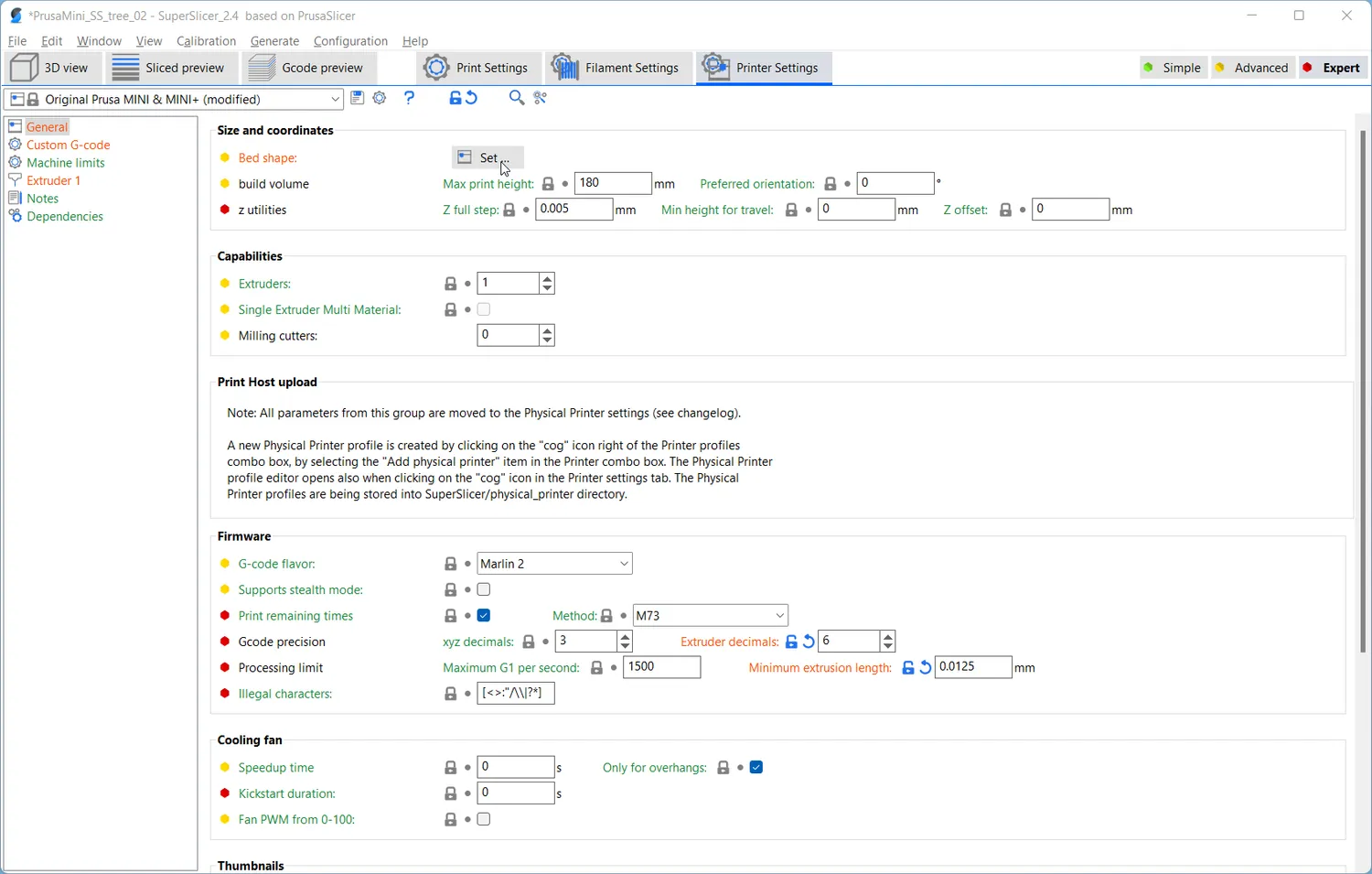Click the lock icon beside Min height for travel
Screen dimensions: 1372x874
coord(792,210)
